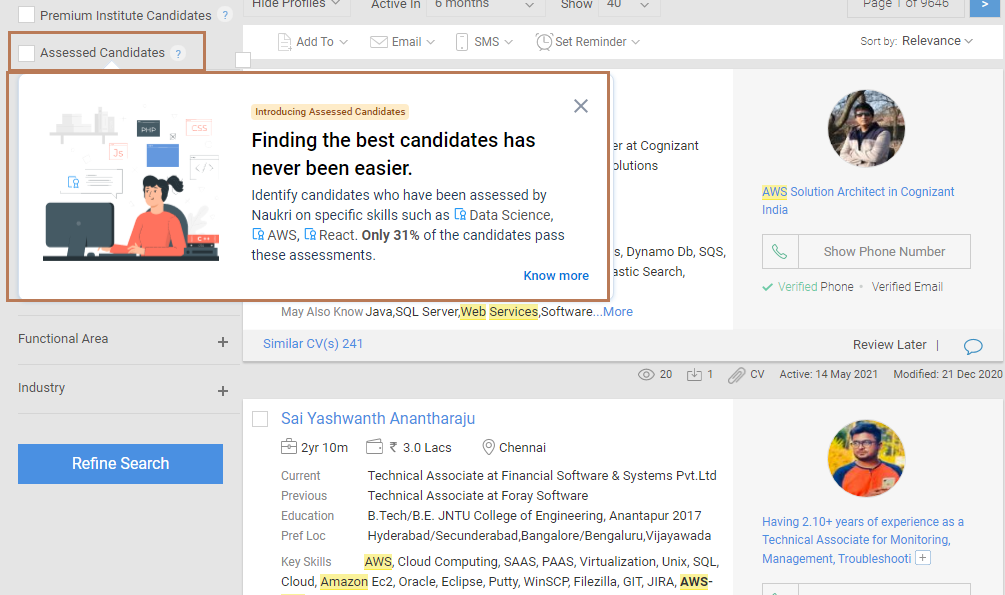The width and height of the screenshot is (1005, 595).
Task: Open Assessed Candidates help question icon
Action: click(x=179, y=53)
